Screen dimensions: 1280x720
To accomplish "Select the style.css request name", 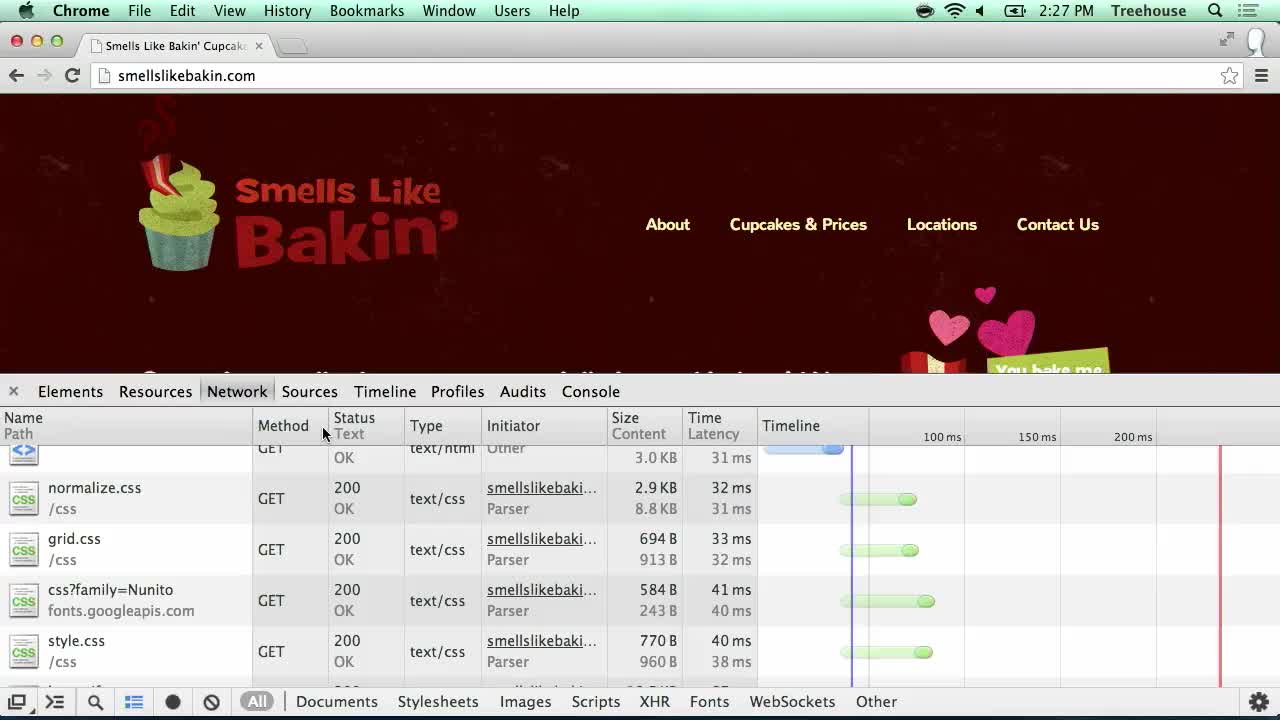I will (76, 641).
